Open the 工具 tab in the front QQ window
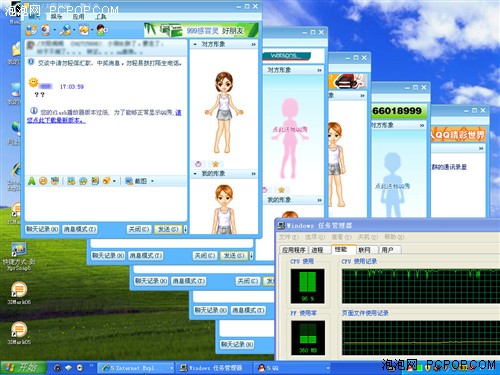This screenshot has width=500, height=375. coord(100,16)
